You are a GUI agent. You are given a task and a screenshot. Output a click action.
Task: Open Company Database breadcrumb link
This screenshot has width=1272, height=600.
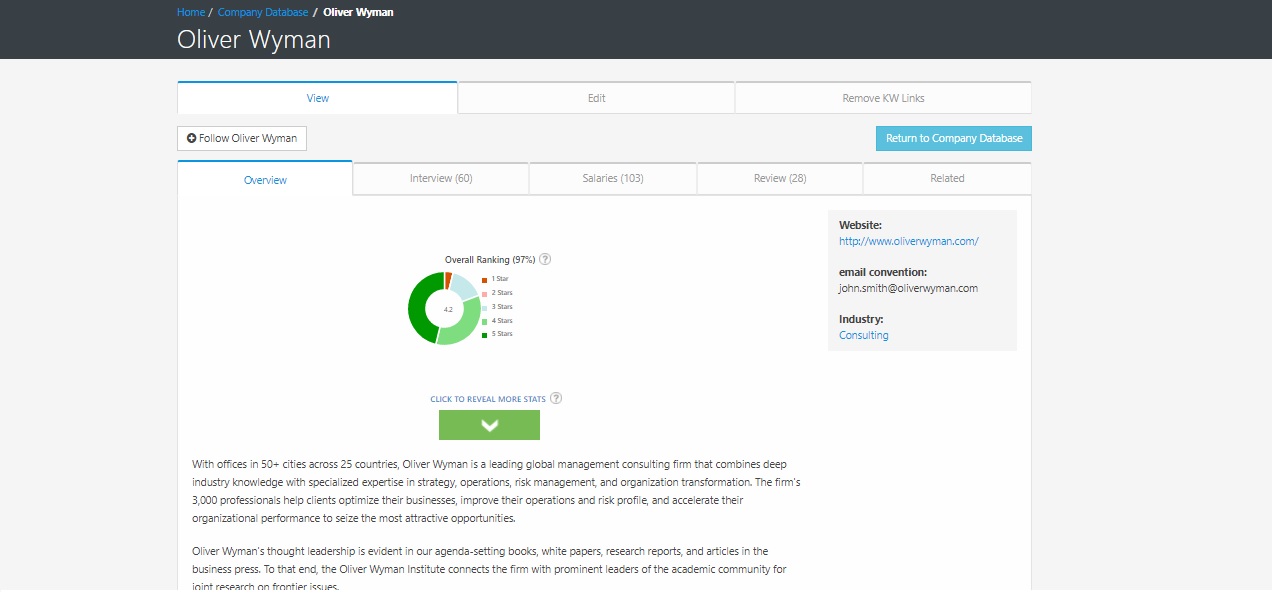(262, 12)
